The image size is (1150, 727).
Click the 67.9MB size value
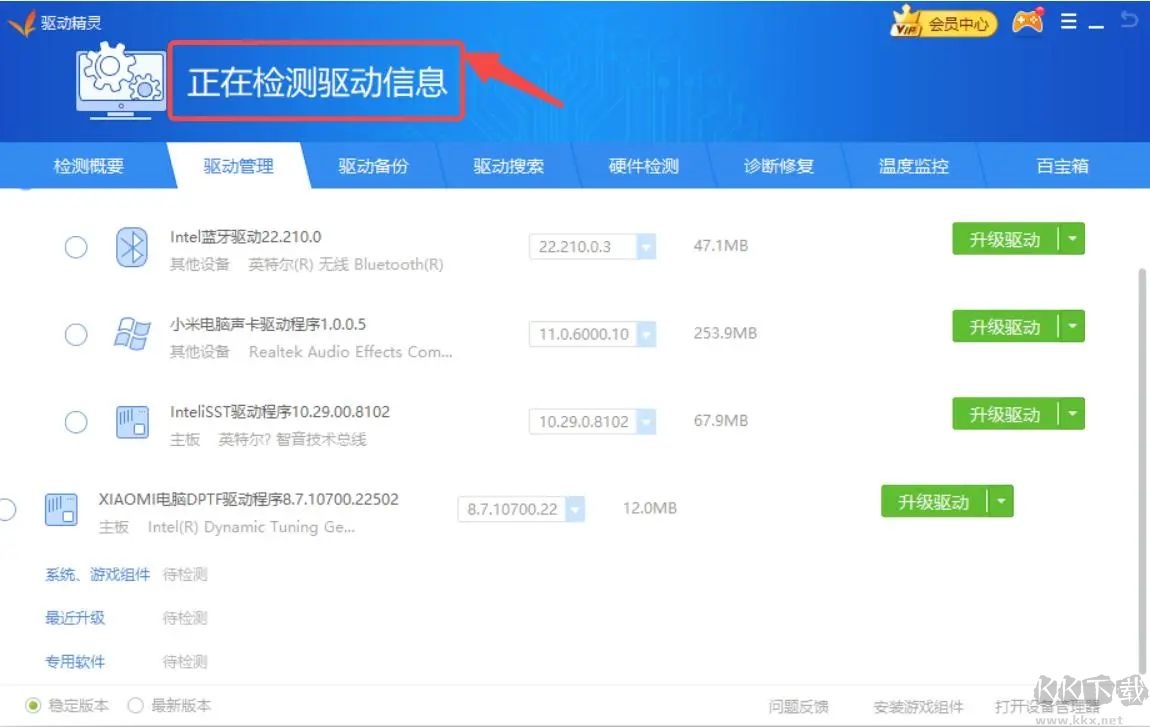click(721, 420)
